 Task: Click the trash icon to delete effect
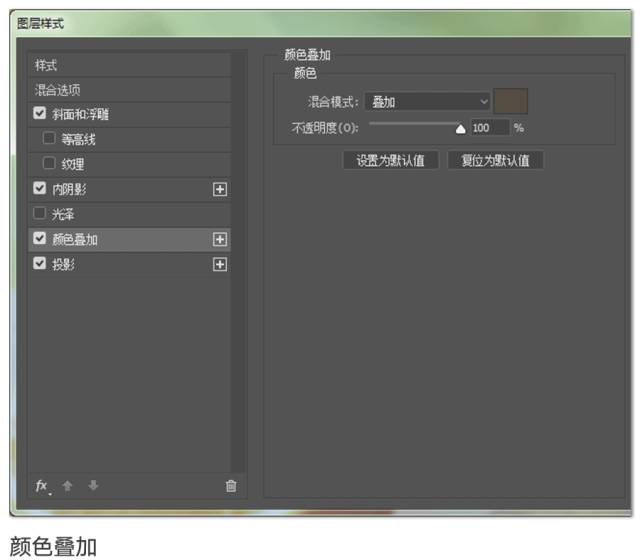(231, 486)
